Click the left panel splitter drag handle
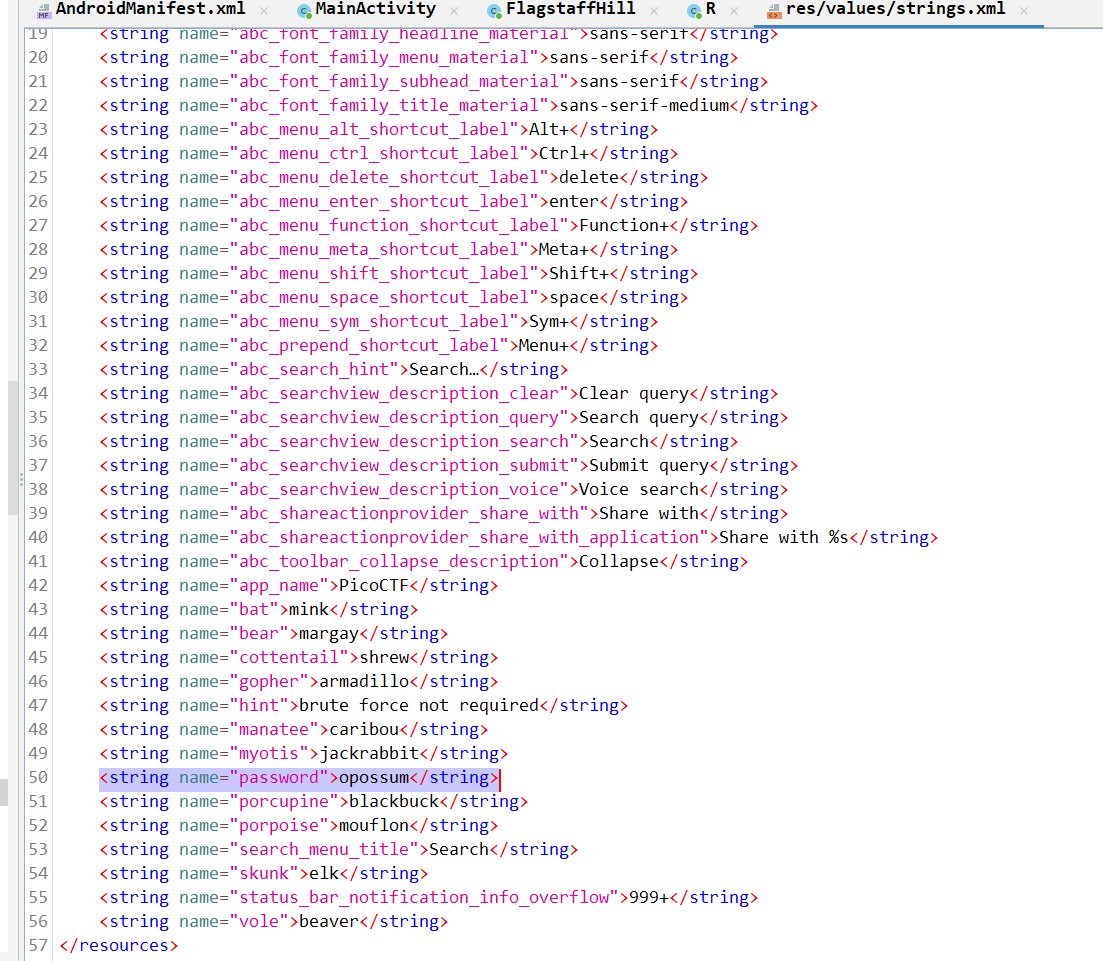This screenshot has height=961, width=1103. pyautogui.click(x=20, y=481)
